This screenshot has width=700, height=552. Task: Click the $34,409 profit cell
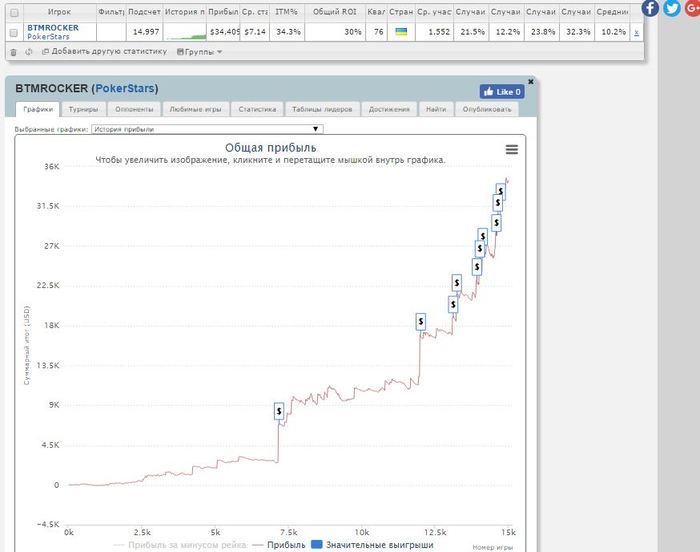pos(224,32)
